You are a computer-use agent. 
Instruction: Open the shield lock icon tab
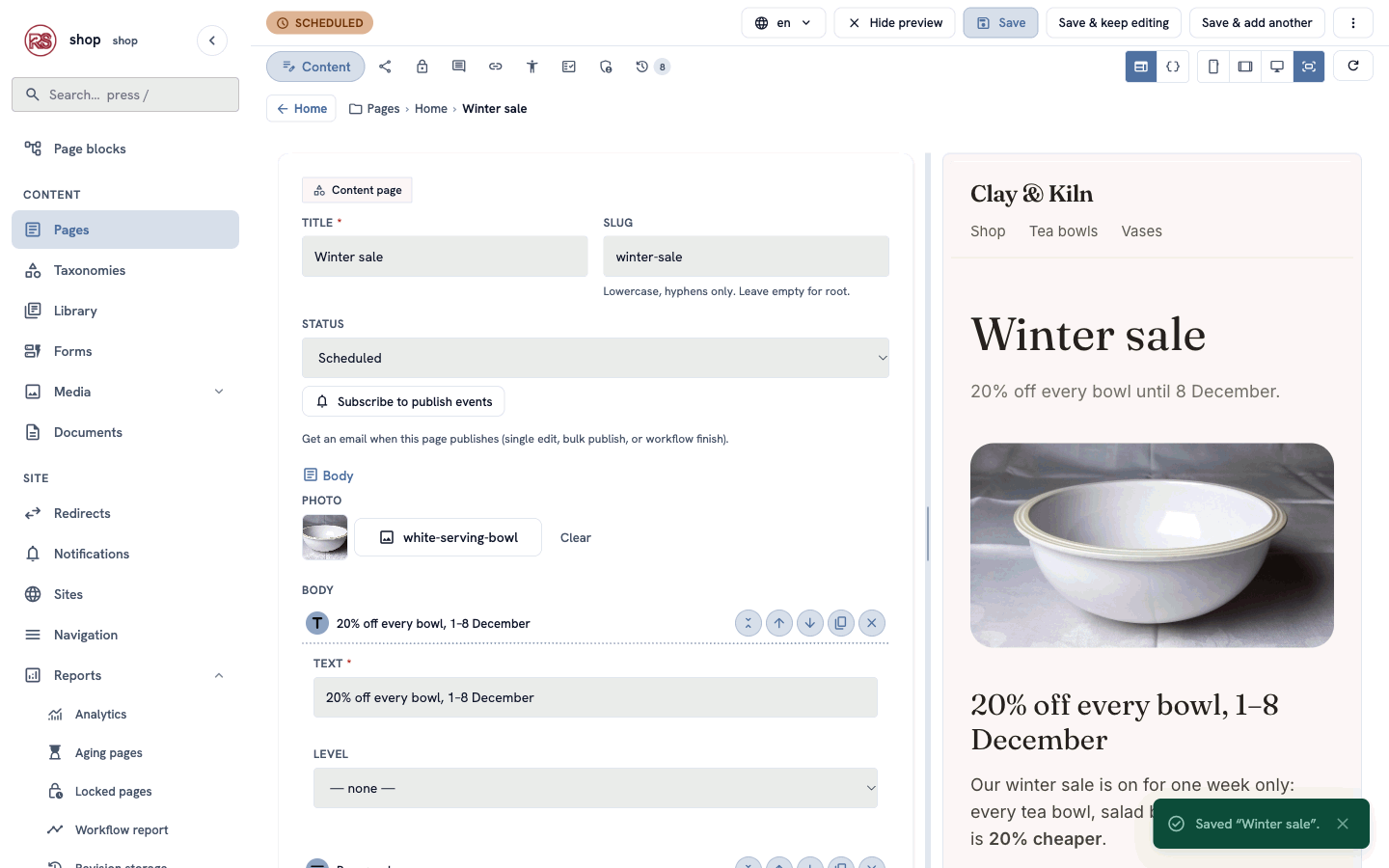[x=605, y=67]
